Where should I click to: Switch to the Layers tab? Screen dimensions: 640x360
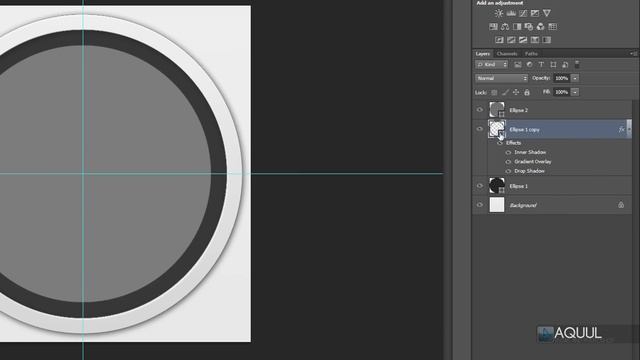click(483, 53)
